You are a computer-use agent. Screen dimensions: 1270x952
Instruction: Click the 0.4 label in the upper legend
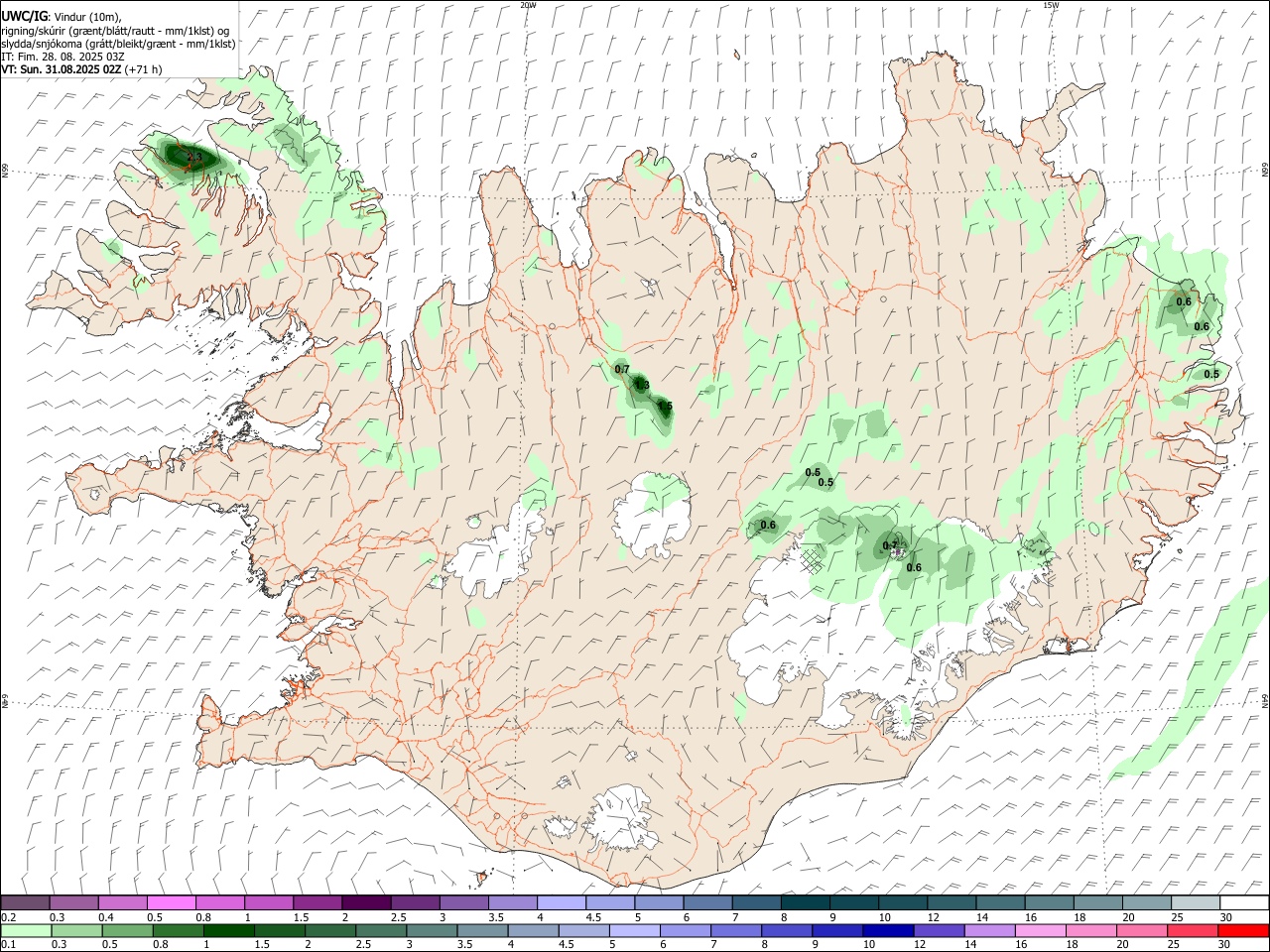pos(106,917)
